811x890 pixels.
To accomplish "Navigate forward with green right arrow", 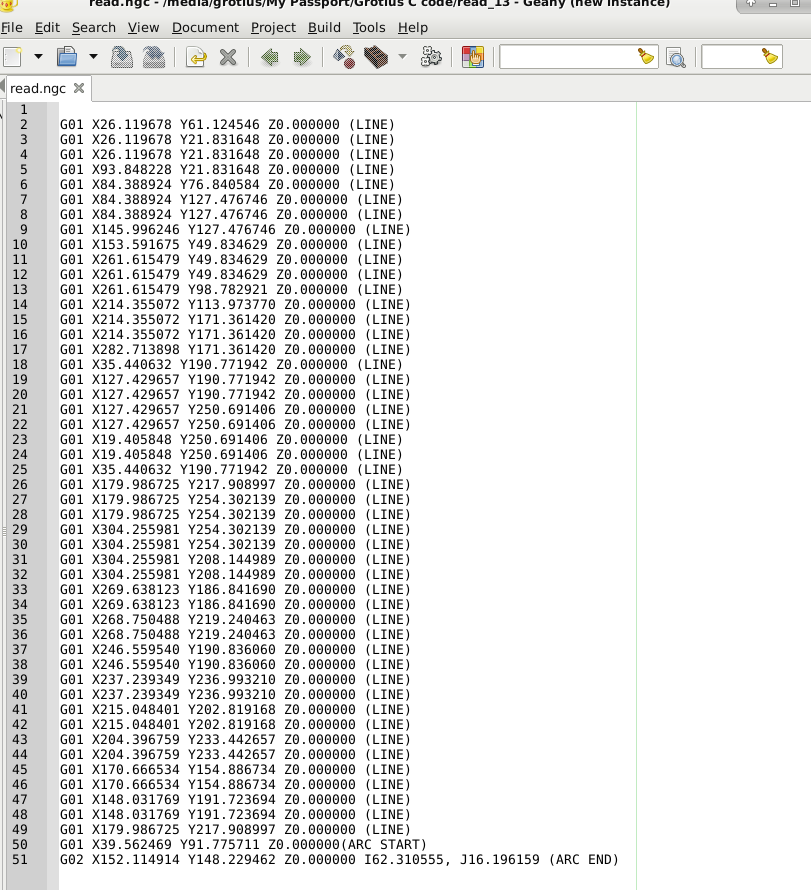I will [302, 57].
